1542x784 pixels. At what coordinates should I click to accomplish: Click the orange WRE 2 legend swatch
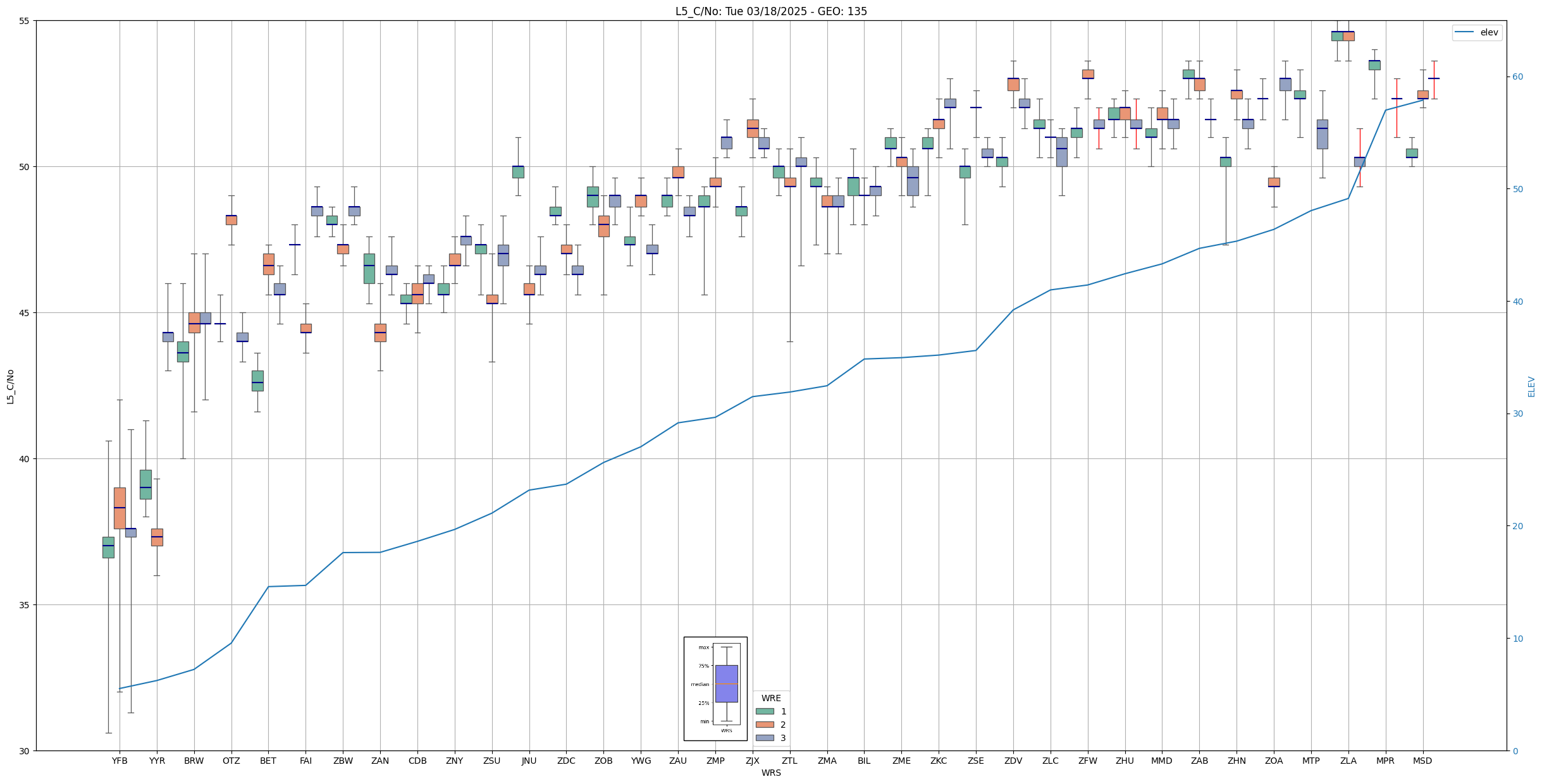[x=765, y=725]
